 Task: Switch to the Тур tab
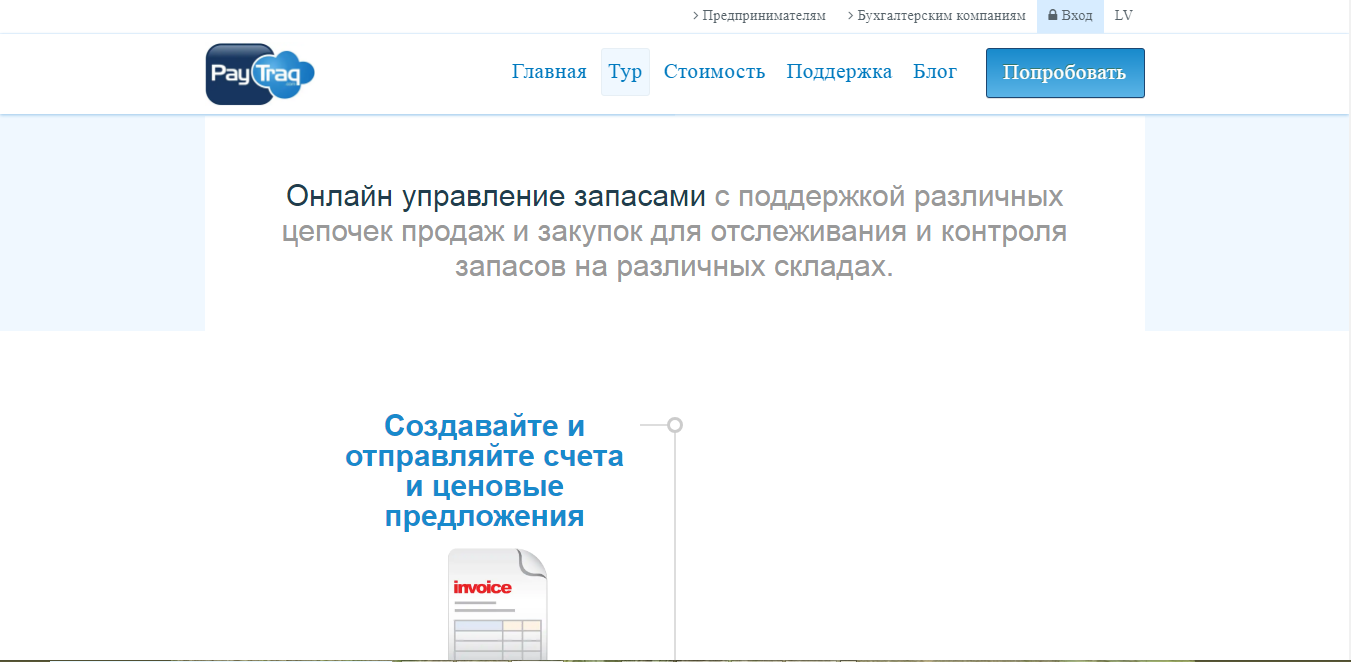click(x=624, y=71)
